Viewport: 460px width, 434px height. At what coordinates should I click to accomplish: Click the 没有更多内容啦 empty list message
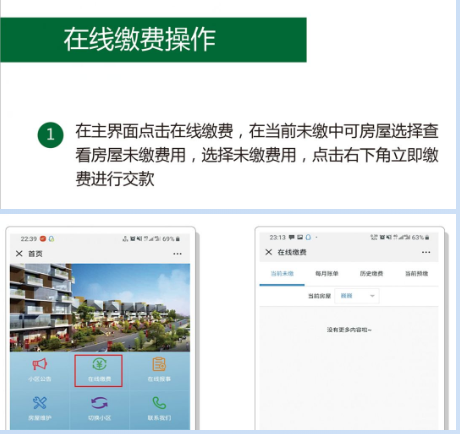(x=349, y=330)
